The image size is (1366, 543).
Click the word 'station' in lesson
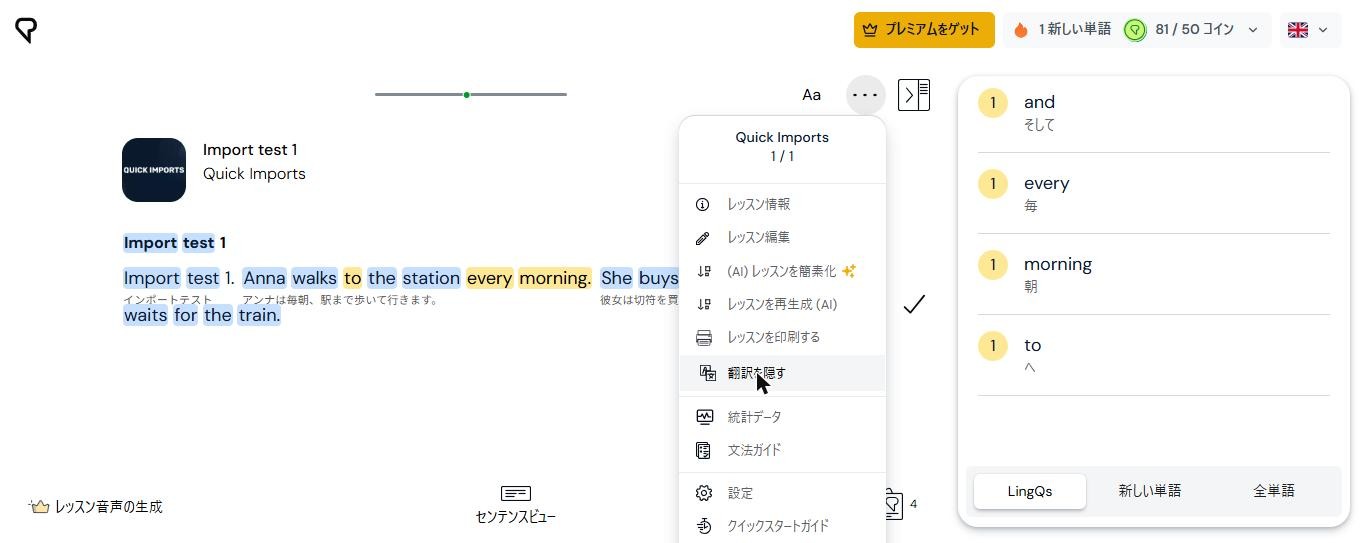click(431, 278)
